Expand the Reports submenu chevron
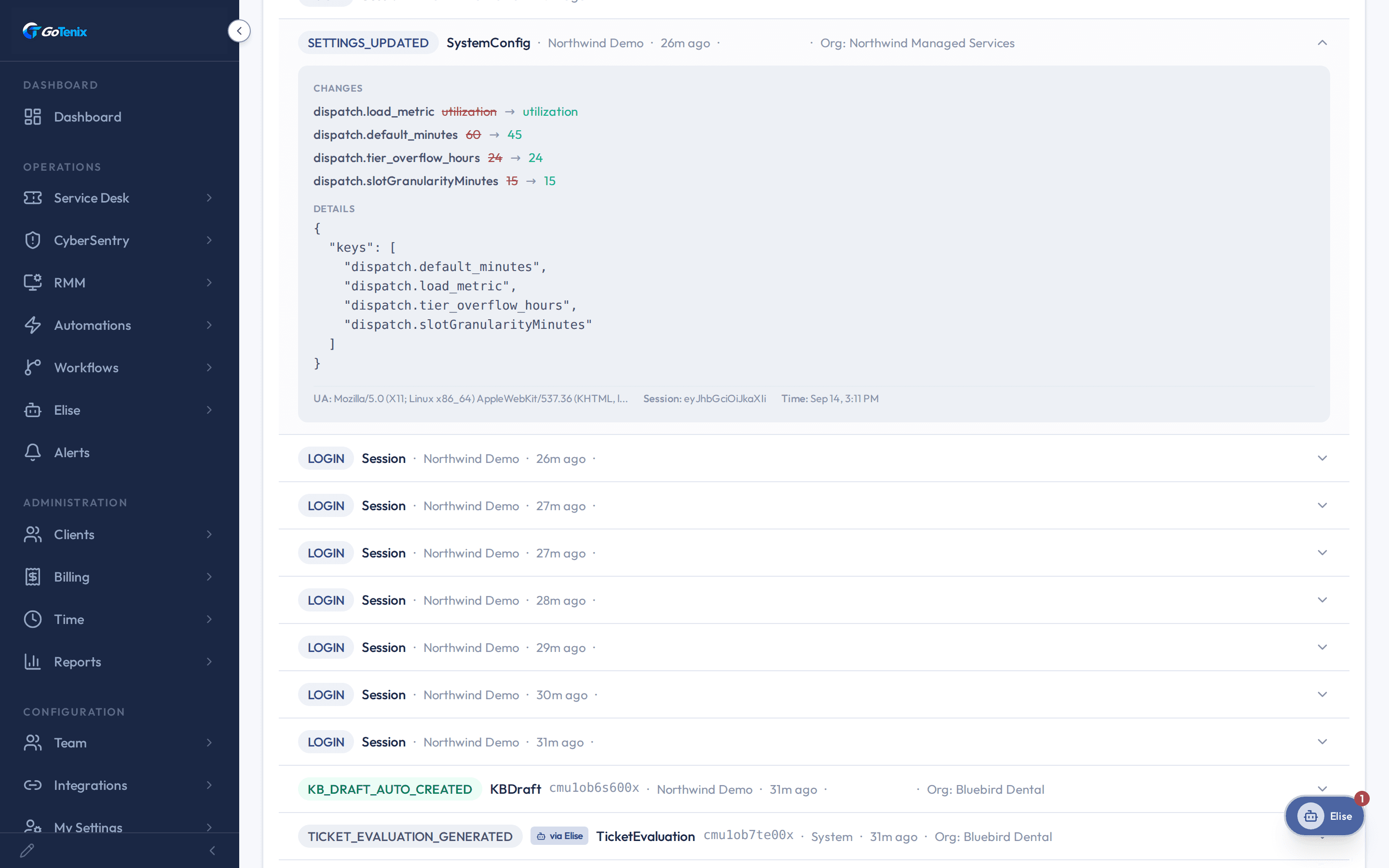 click(209, 662)
